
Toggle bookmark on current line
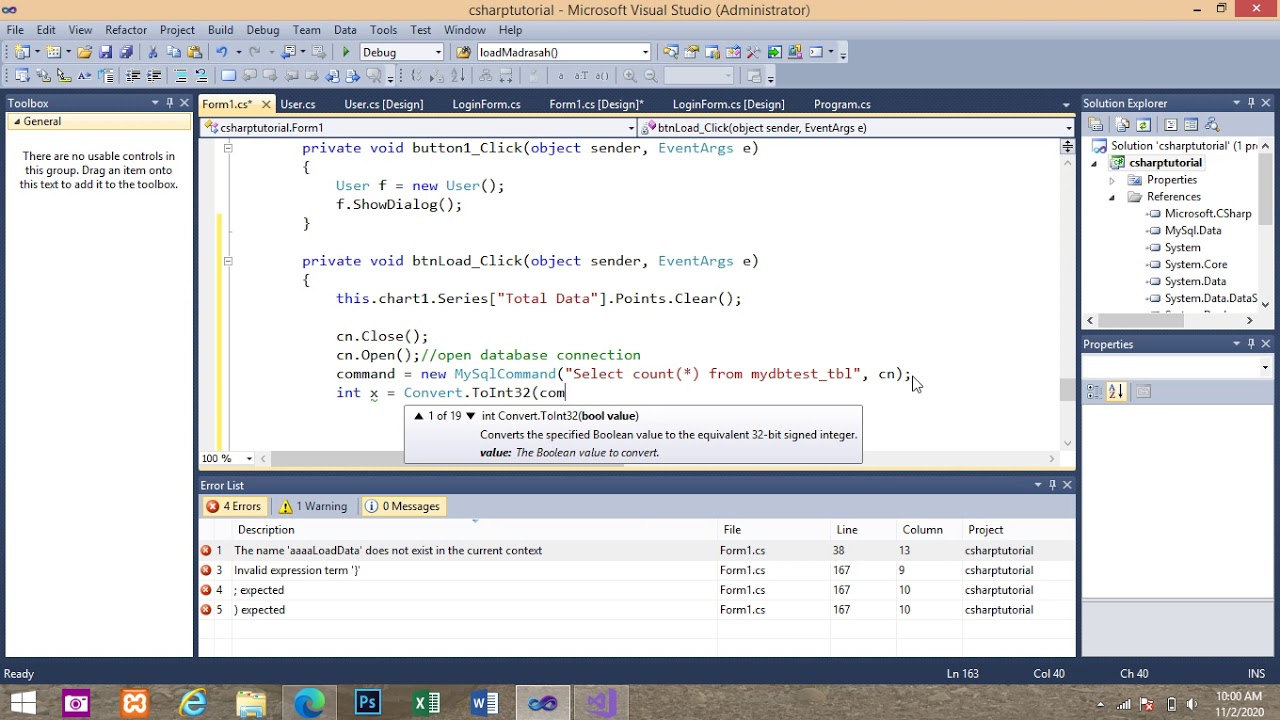point(228,76)
